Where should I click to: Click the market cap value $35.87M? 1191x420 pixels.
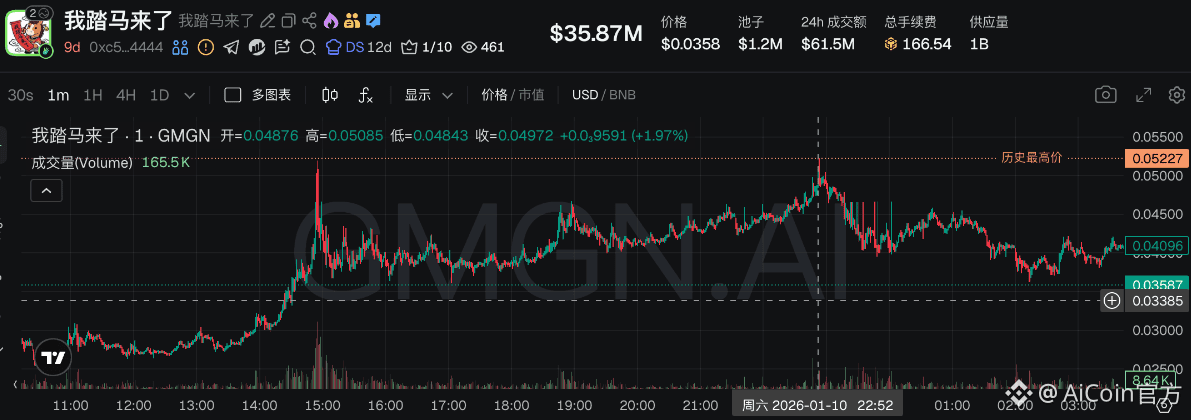[596, 33]
